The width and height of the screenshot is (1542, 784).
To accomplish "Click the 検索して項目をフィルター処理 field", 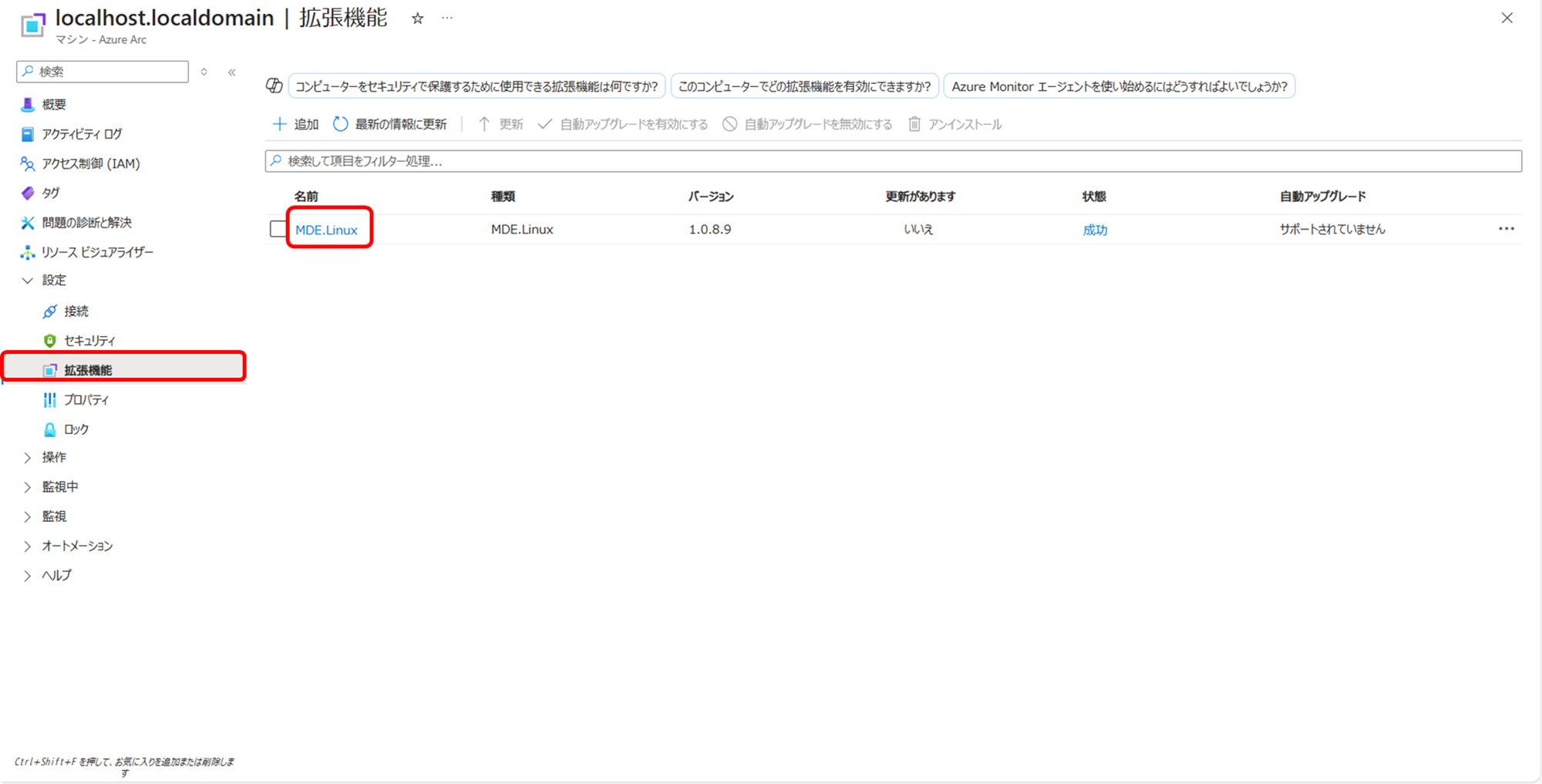I will (894, 161).
